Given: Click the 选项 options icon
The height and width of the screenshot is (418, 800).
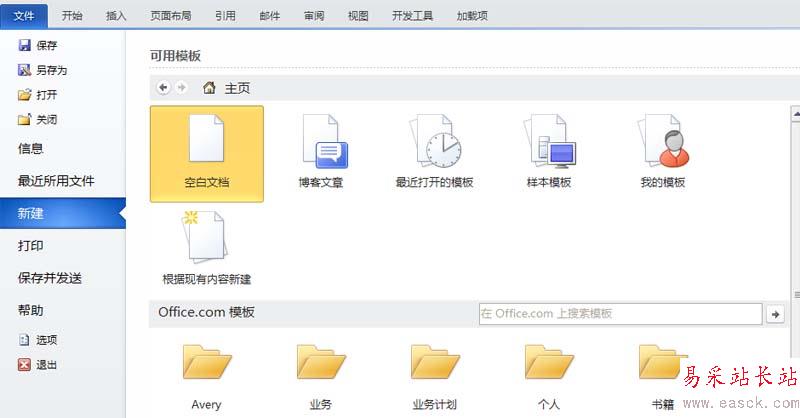Looking at the screenshot, I should click(x=24, y=340).
